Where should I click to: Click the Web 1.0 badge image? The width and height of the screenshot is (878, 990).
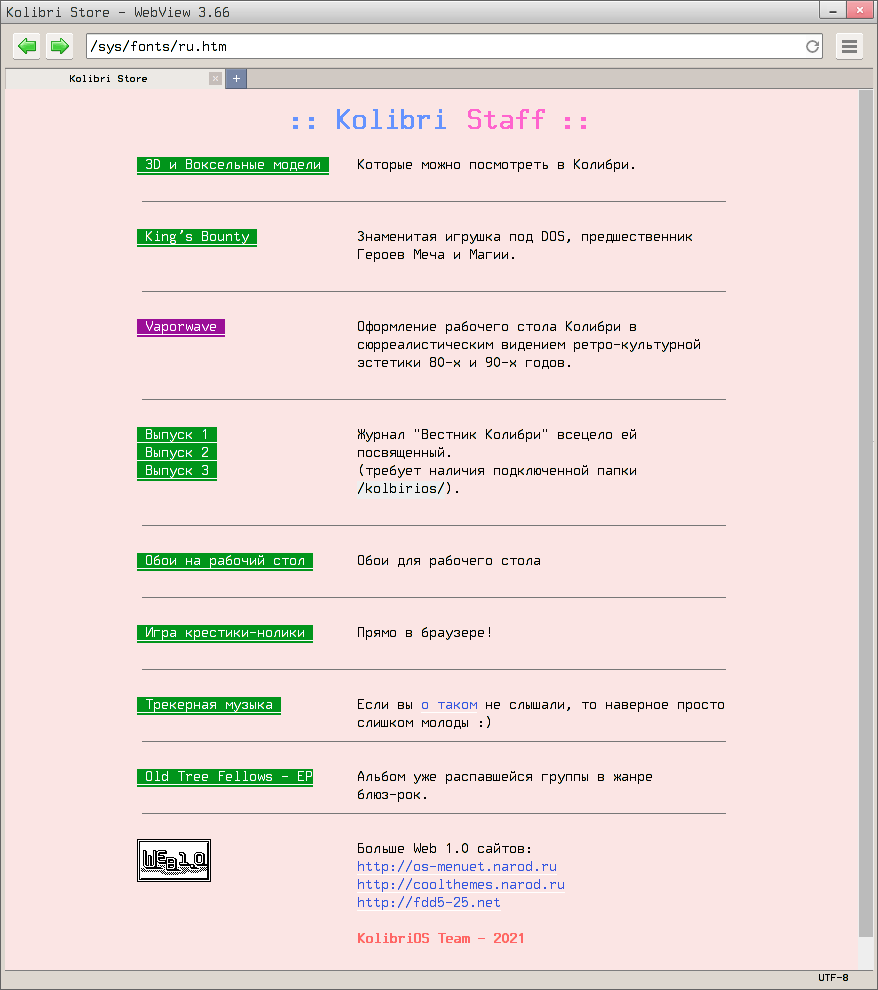[174, 860]
